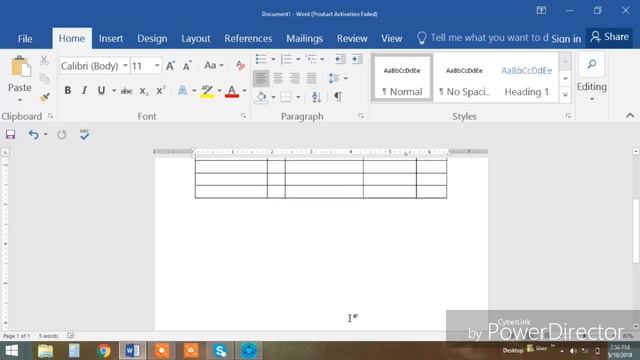Create a multilevel list
The image size is (640, 360).
(311, 59)
